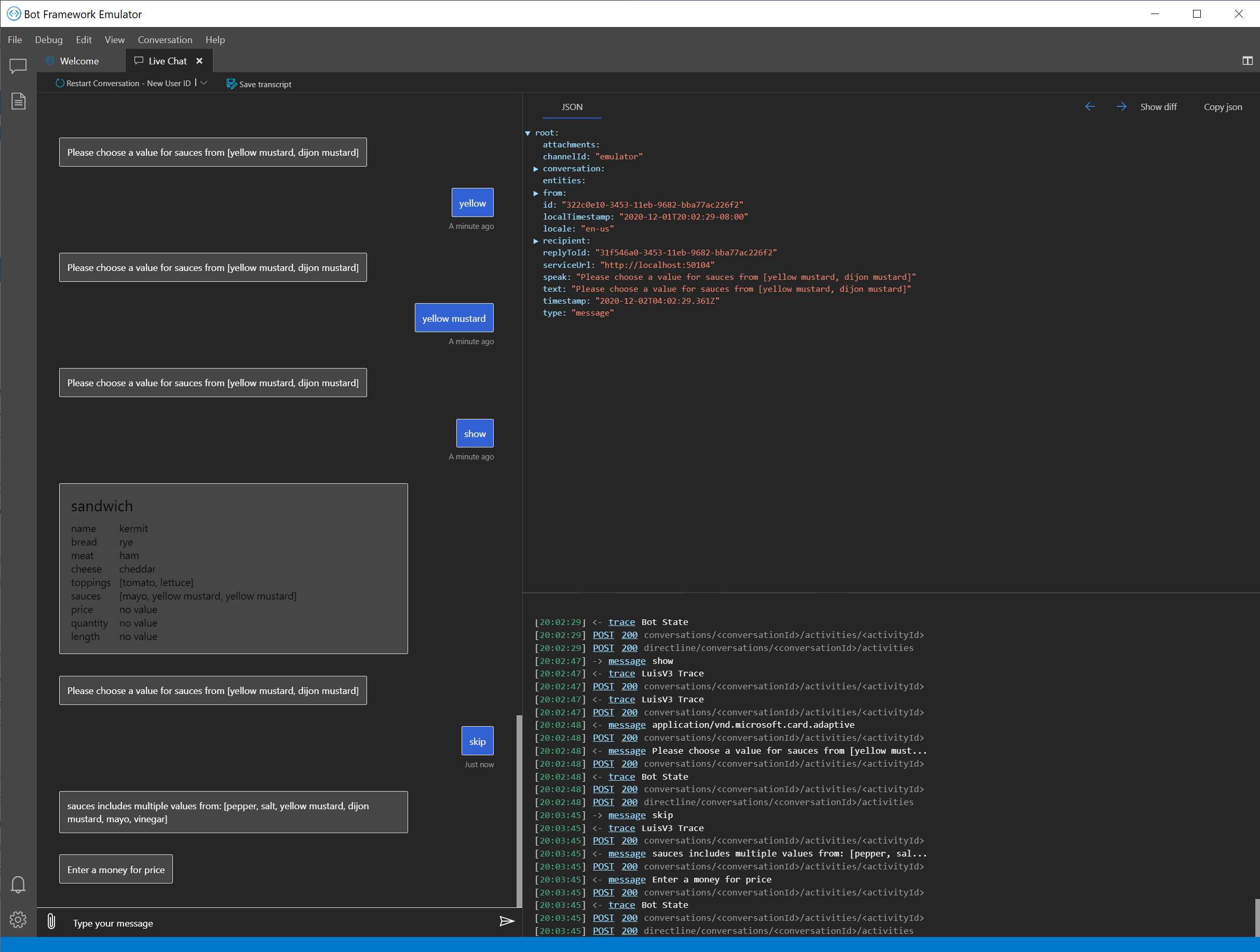Expand the conversation node in JSON
1260x952 pixels.
536,169
